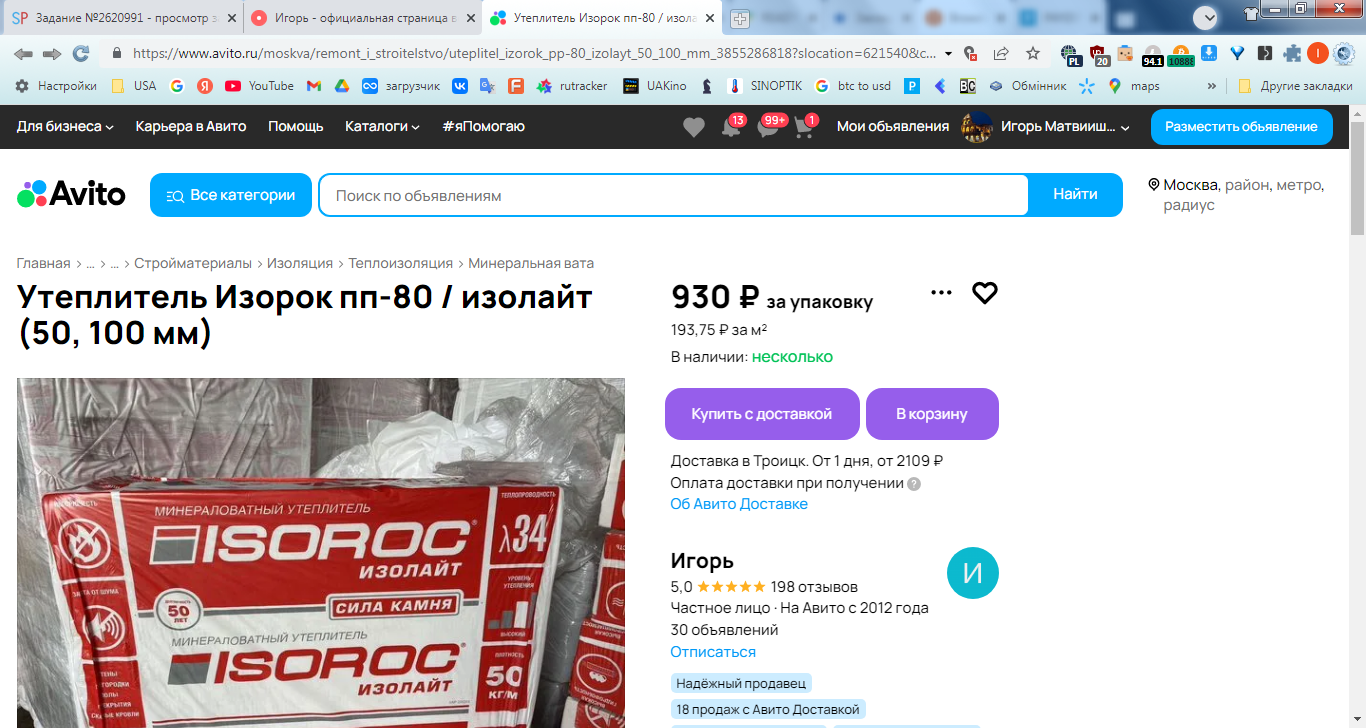Click Купить с доставкой
1366x728 pixels.
point(762,414)
